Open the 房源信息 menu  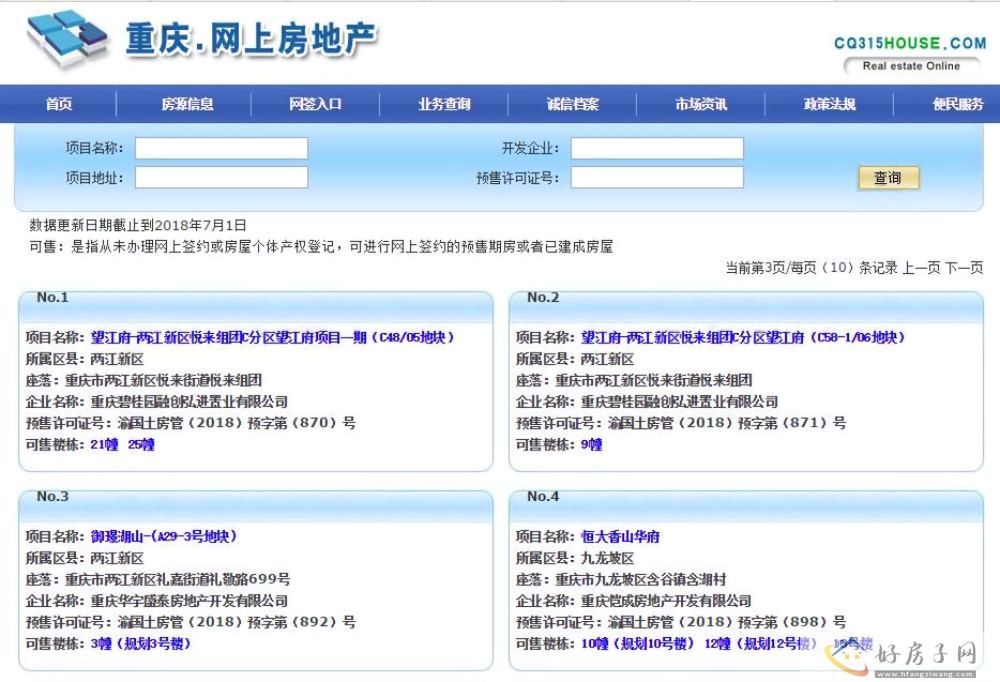[x=187, y=104]
